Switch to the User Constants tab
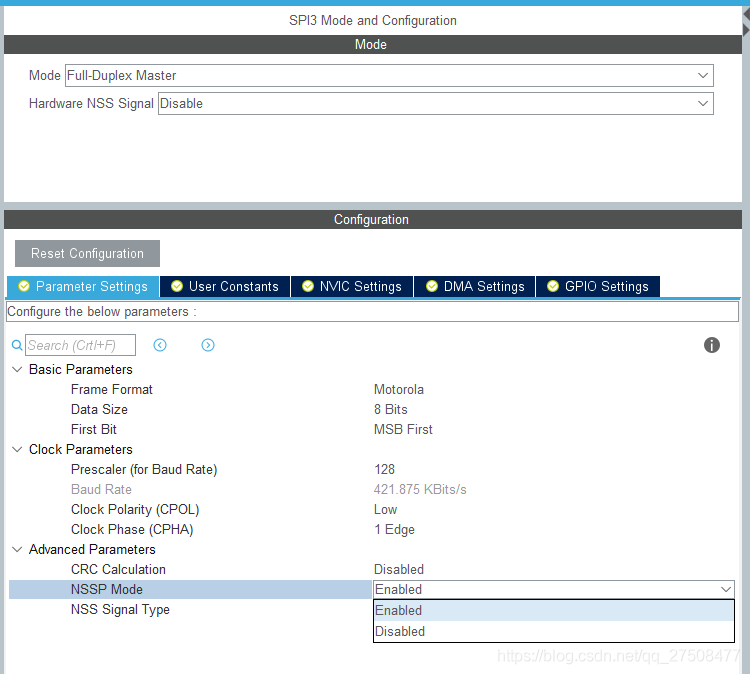Image resolution: width=750 pixels, height=674 pixels. [225, 286]
